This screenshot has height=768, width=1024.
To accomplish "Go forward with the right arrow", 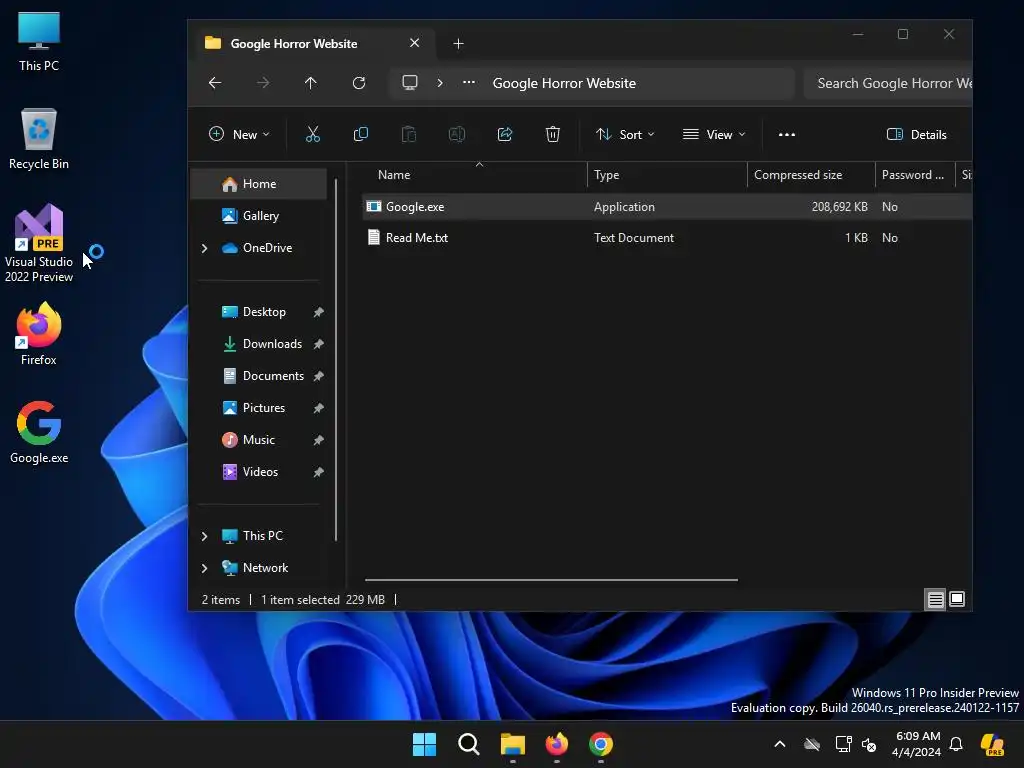I will (x=263, y=83).
